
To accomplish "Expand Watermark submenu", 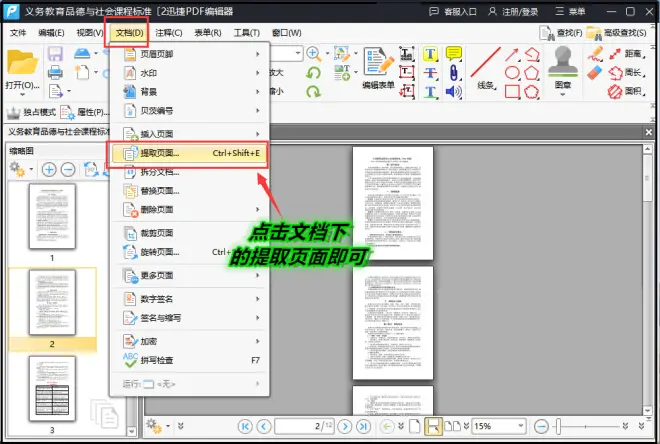I will pos(189,73).
